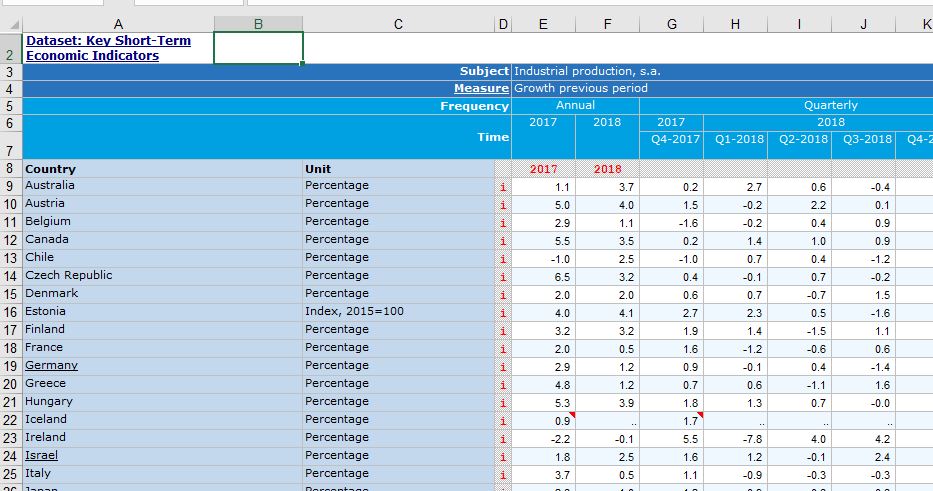Click the red info icon in Israel row
933x491 pixels.
[x=503, y=457]
